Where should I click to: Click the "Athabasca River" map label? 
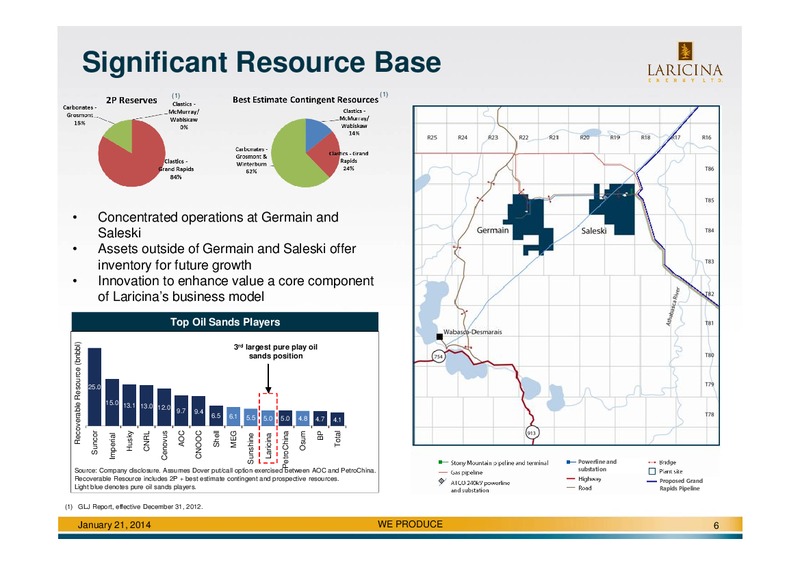(673, 306)
